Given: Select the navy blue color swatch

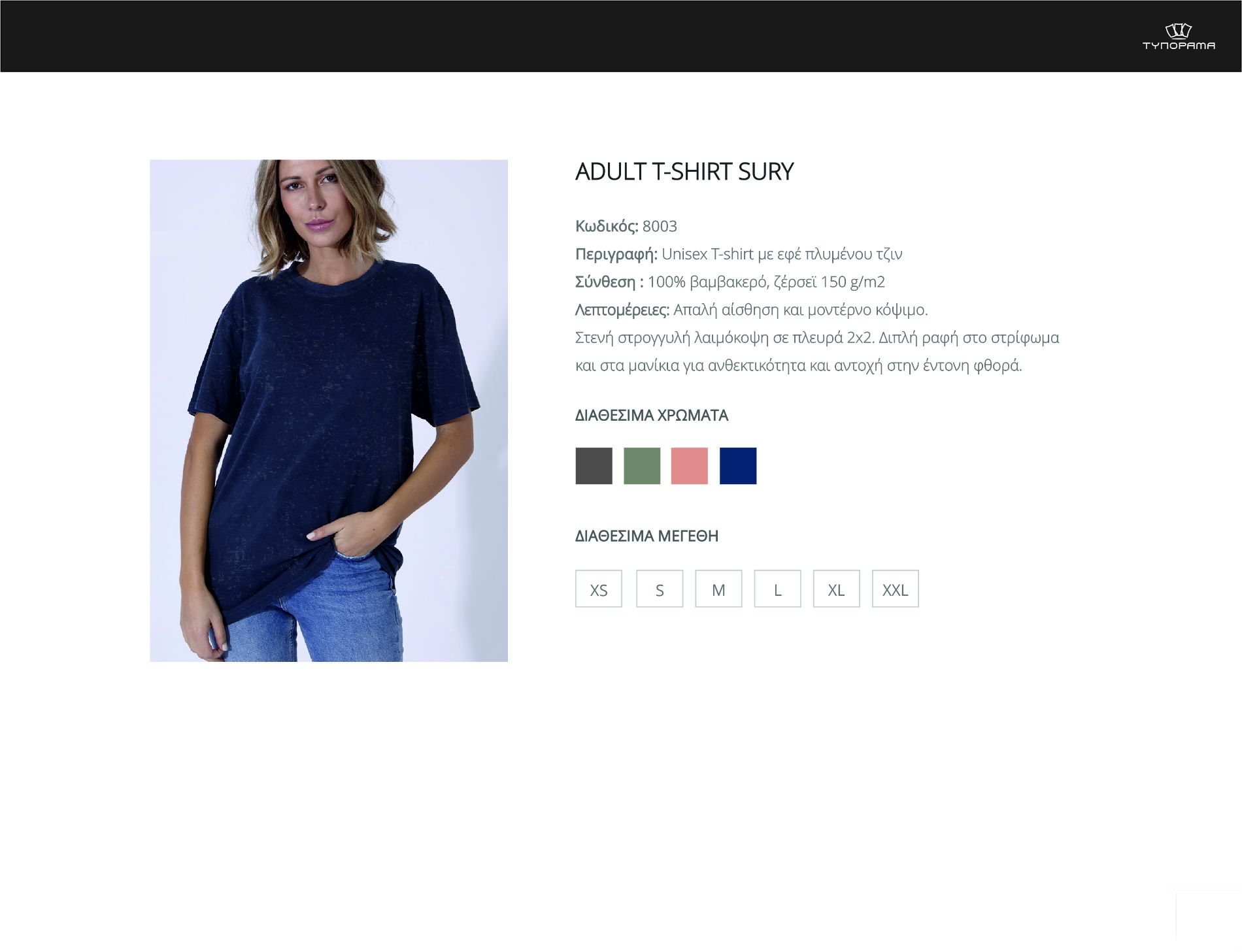Looking at the screenshot, I should (x=738, y=466).
